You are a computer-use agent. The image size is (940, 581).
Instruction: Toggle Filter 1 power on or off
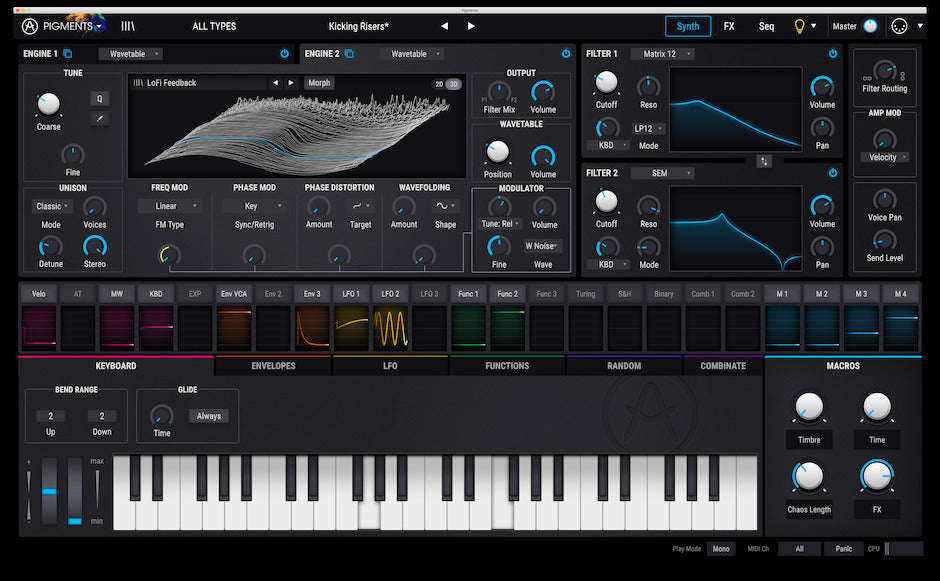coord(831,55)
